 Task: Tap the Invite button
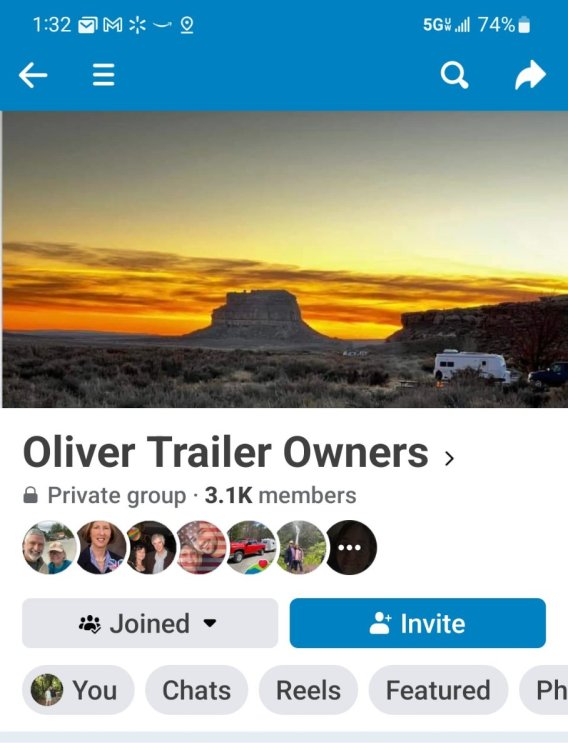click(x=417, y=623)
